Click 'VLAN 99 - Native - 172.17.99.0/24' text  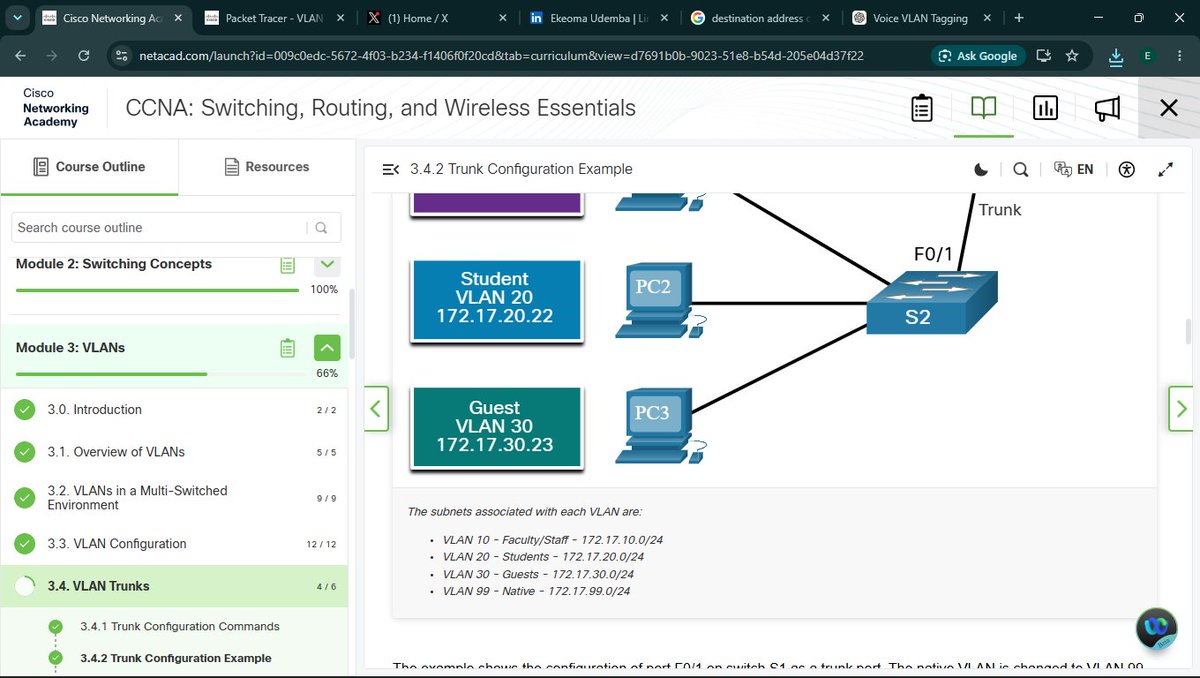point(536,591)
